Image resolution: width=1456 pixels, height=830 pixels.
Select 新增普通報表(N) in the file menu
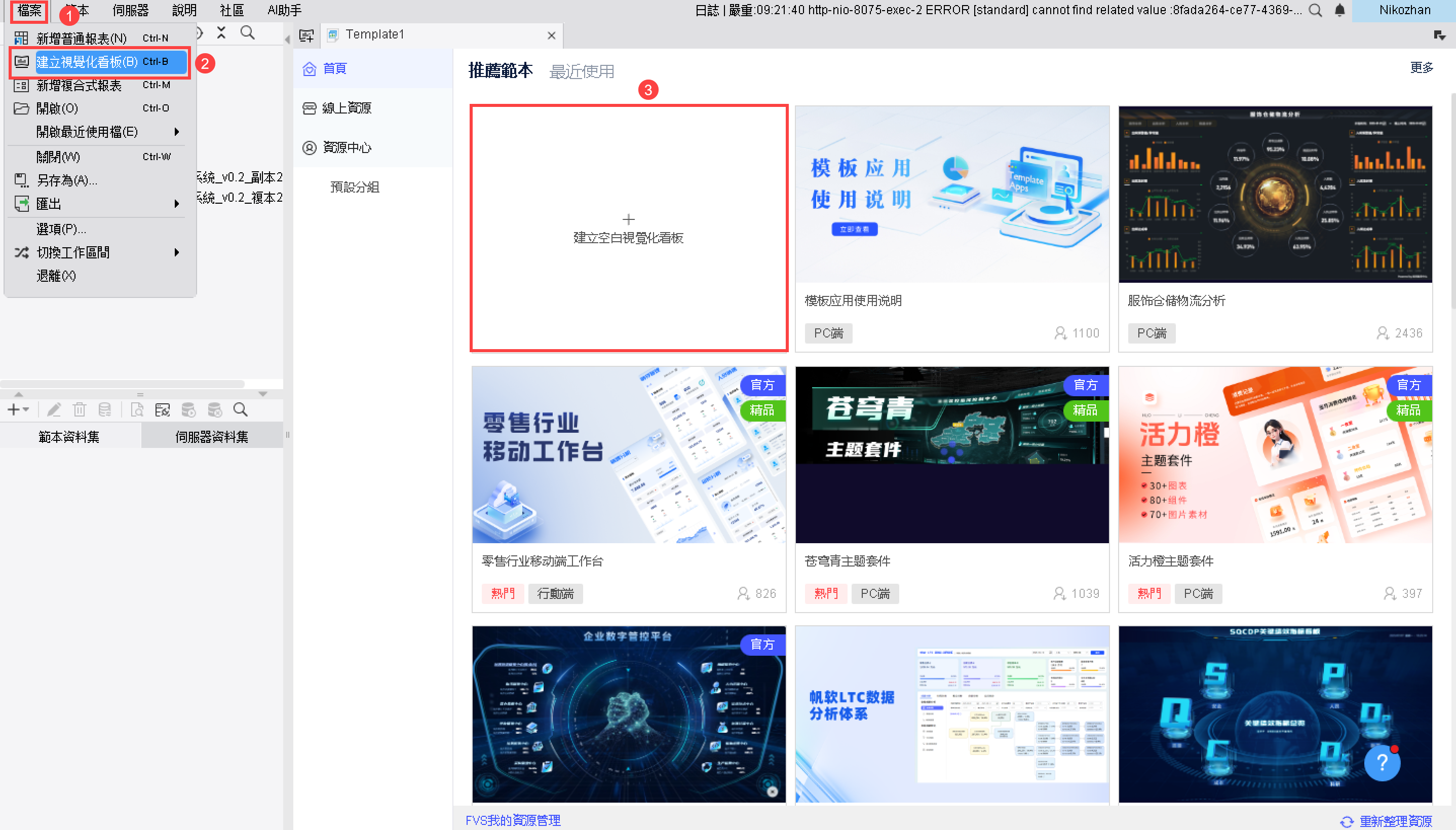(100, 38)
